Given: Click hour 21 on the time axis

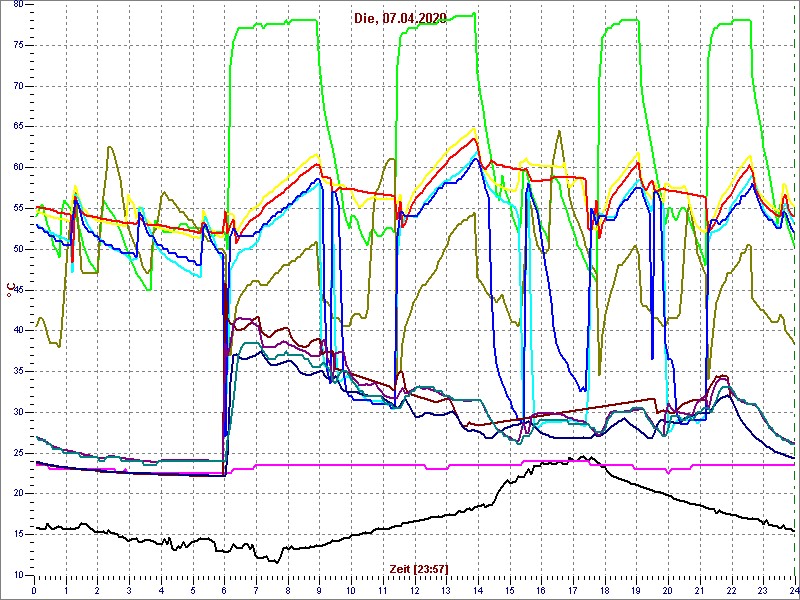Looking at the screenshot, I should click(x=700, y=590).
